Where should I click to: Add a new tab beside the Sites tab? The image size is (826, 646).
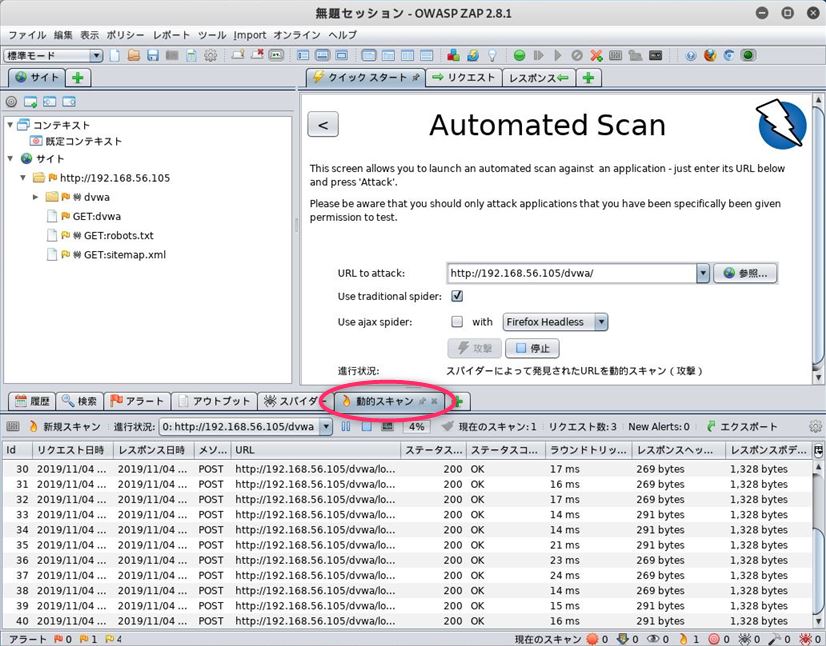tap(78, 78)
